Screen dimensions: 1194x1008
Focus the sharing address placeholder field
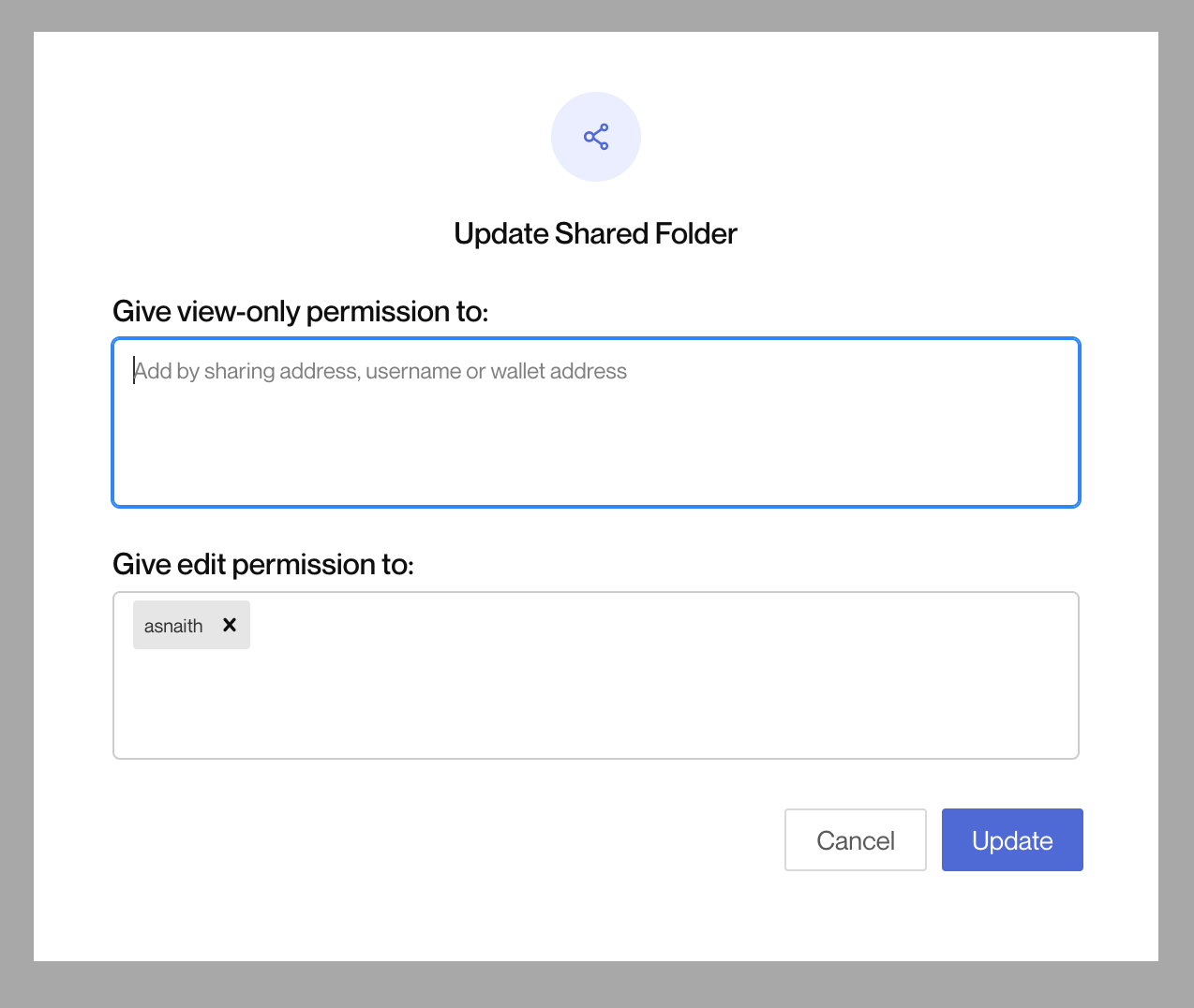click(596, 422)
